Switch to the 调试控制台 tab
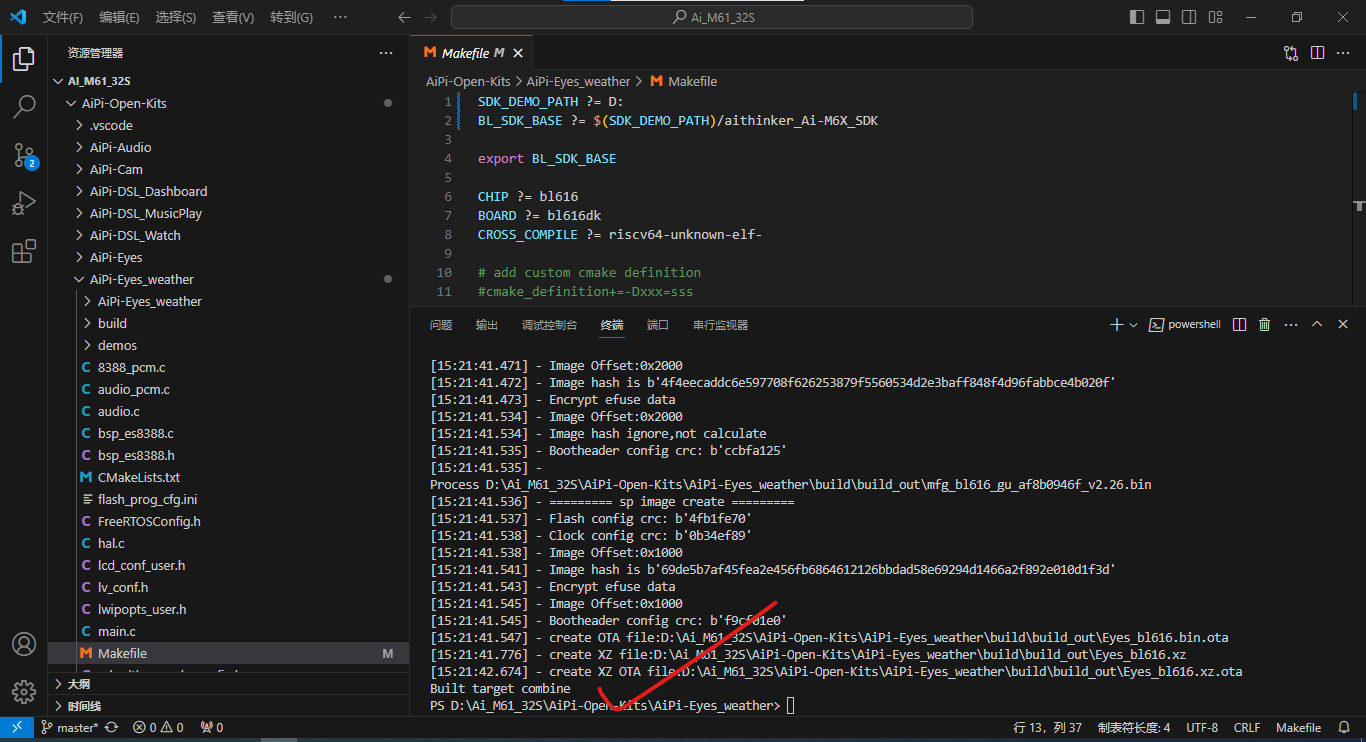 pyautogui.click(x=549, y=325)
